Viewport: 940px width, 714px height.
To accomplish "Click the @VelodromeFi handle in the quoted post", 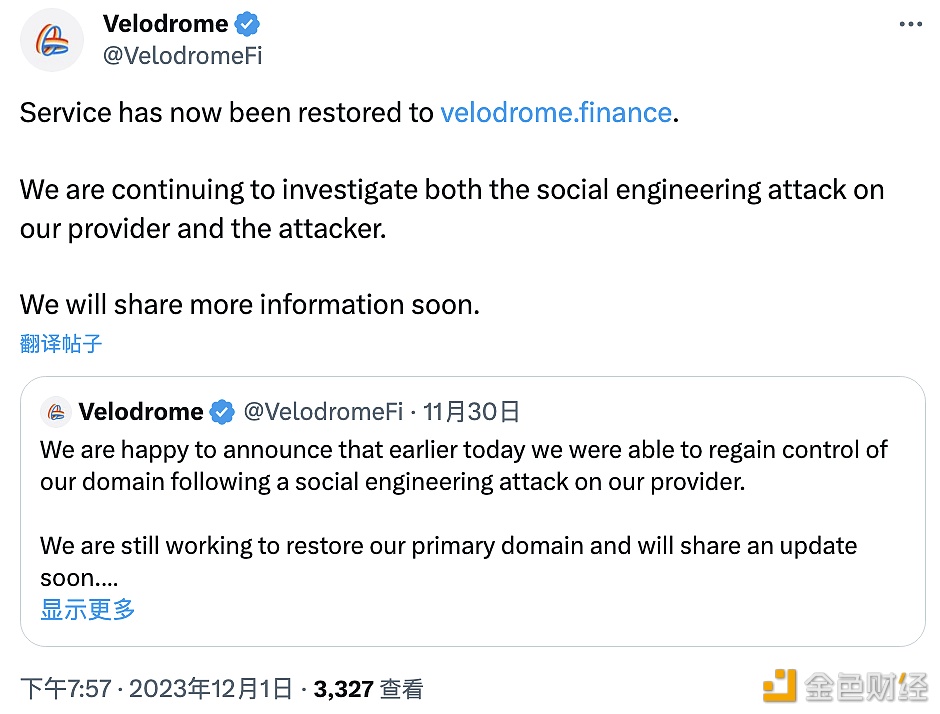I will pos(323,412).
